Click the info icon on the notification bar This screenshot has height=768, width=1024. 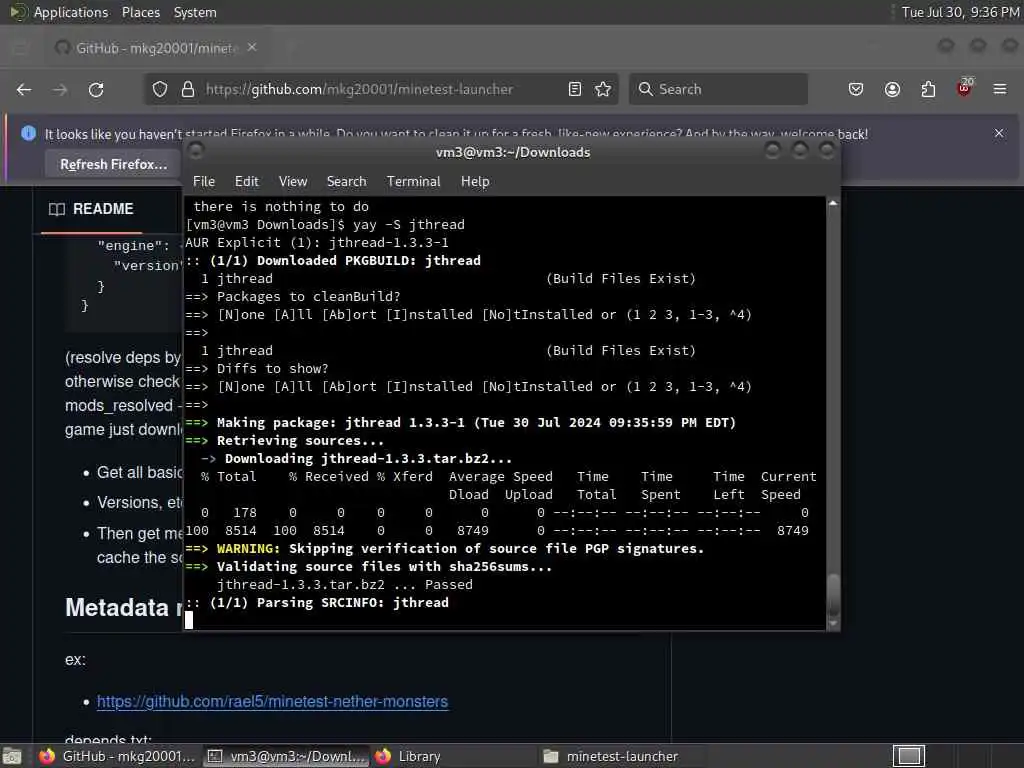tap(29, 133)
